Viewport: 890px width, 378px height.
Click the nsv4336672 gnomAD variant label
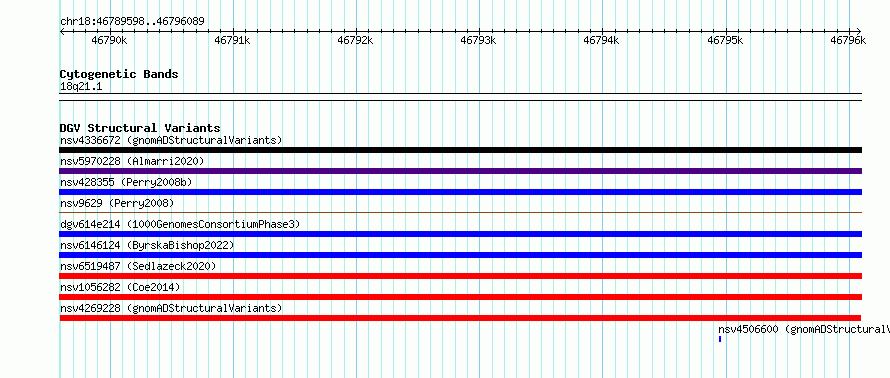tap(171, 140)
